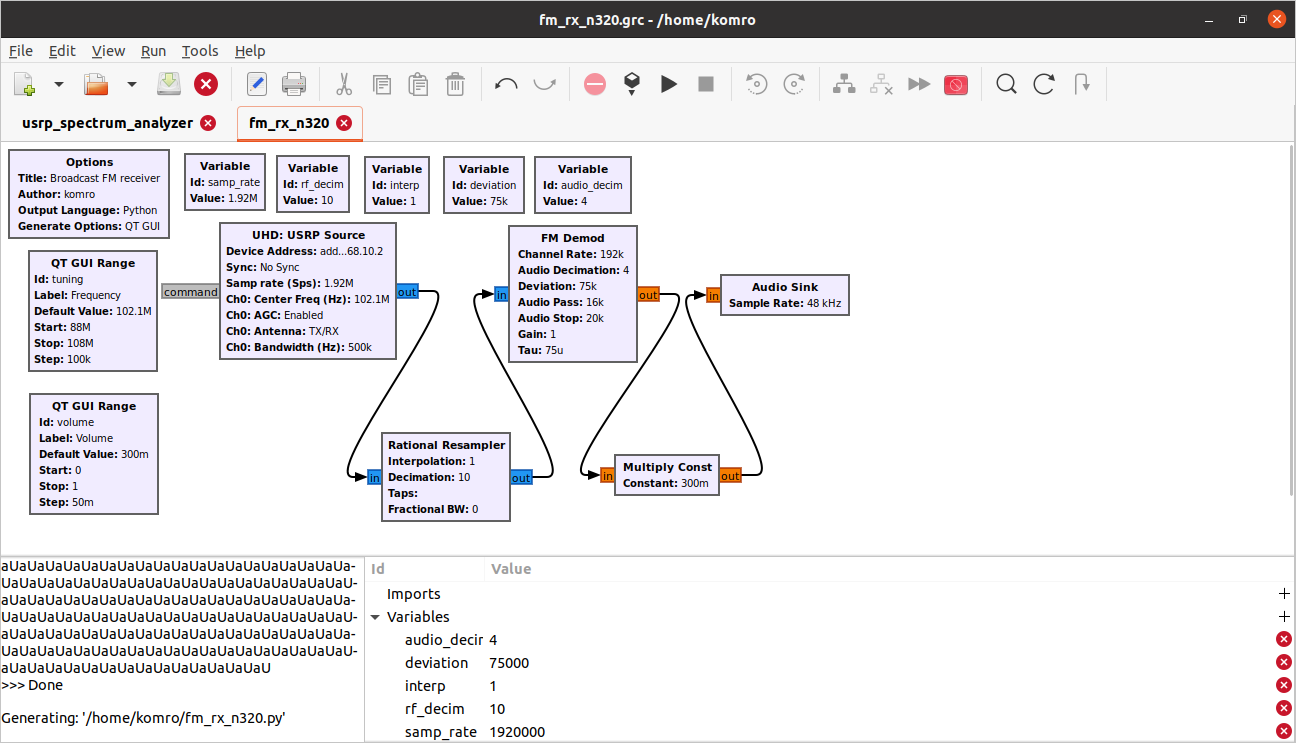Click the scissors cut icon
The height and width of the screenshot is (743, 1296).
point(344,85)
